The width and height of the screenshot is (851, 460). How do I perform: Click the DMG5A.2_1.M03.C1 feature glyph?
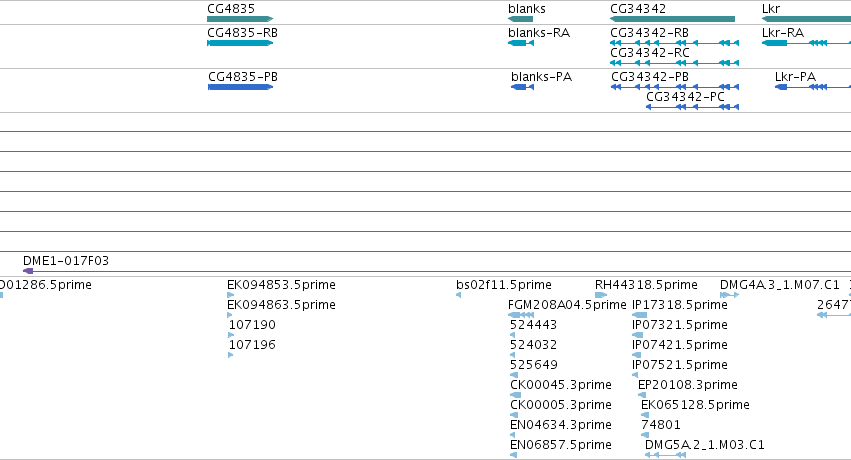[665, 455]
